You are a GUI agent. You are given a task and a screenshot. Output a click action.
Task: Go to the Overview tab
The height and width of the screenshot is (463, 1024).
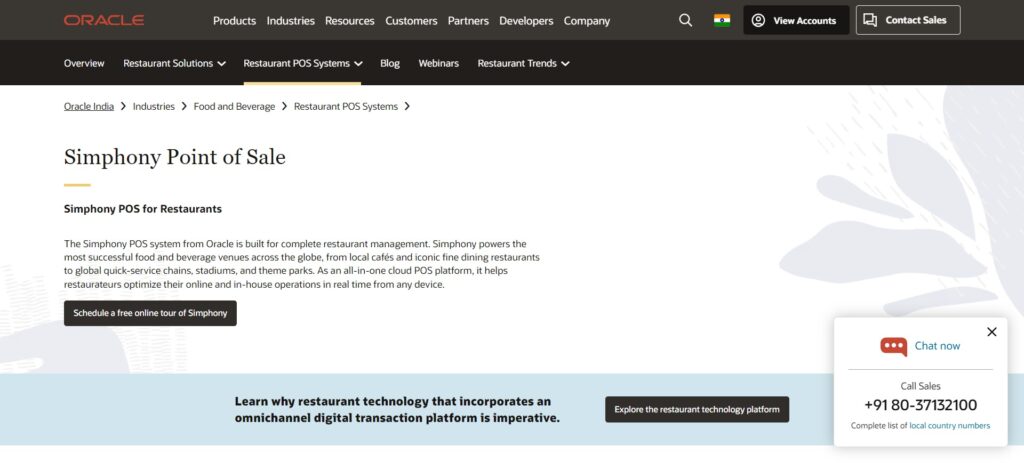tap(84, 63)
